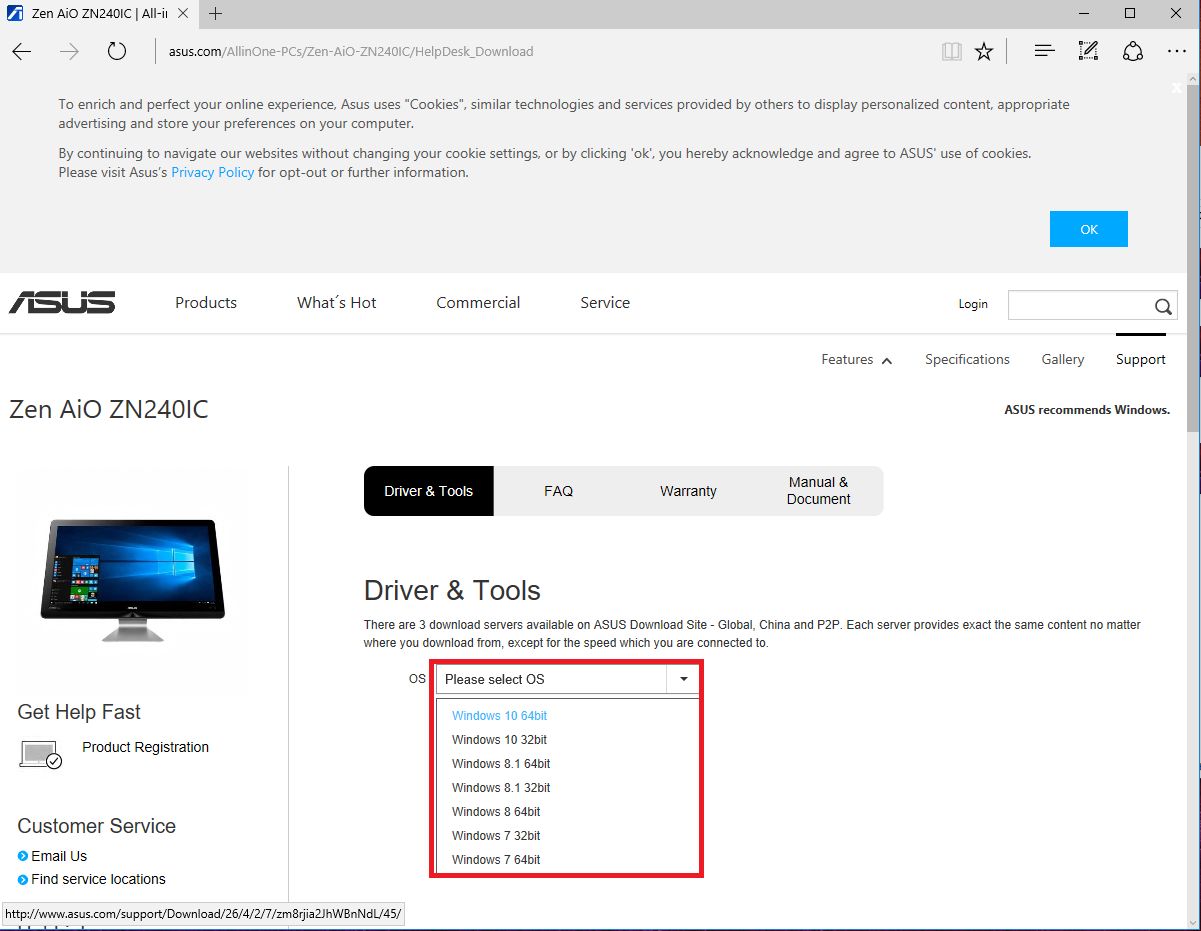Switch to the FAQ tab
This screenshot has height=931, width=1201.
(559, 491)
